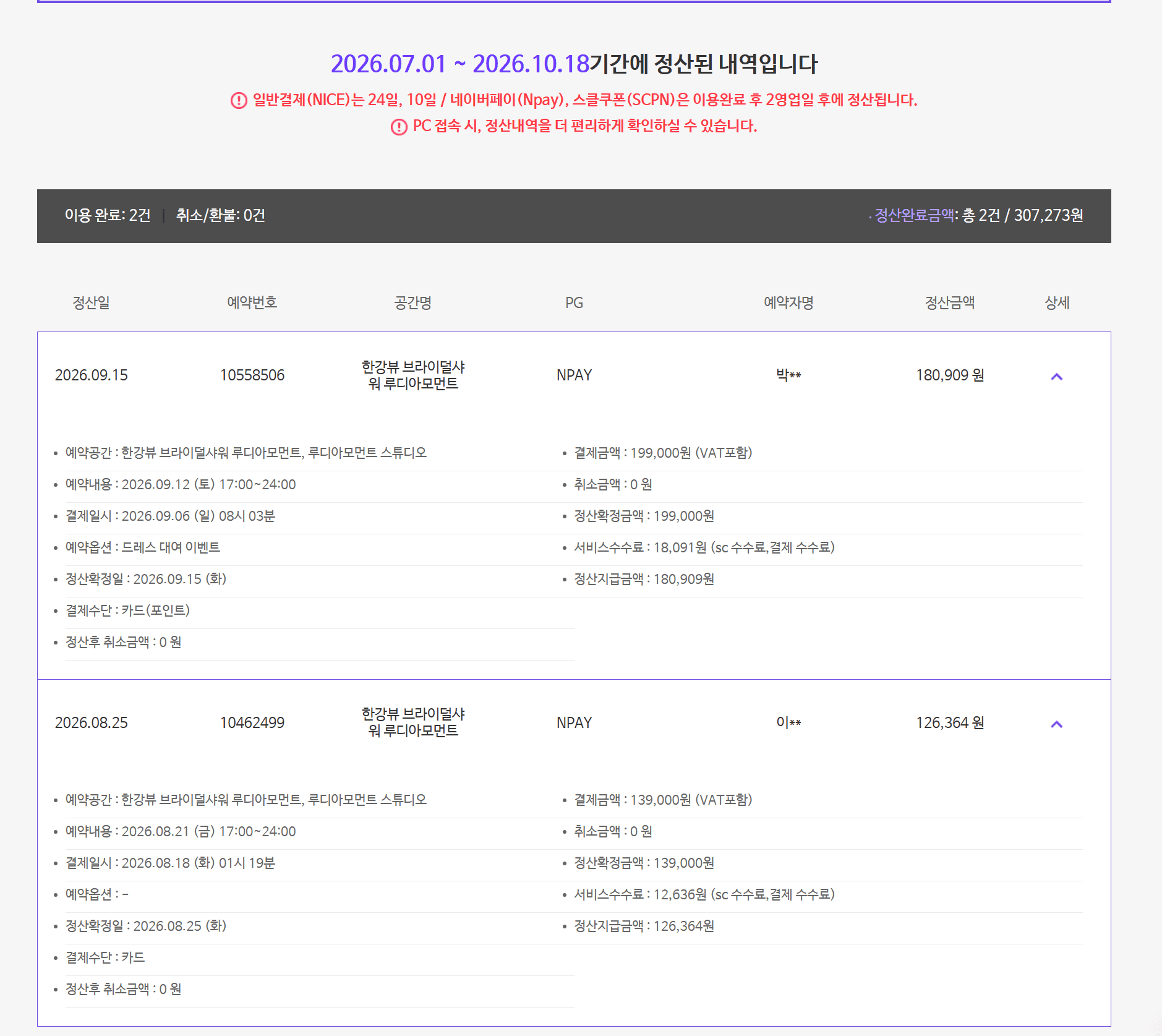Click 결제금액 : 139,000원 (VAT포함)
Screen dimensions: 1162x1036
663,800
